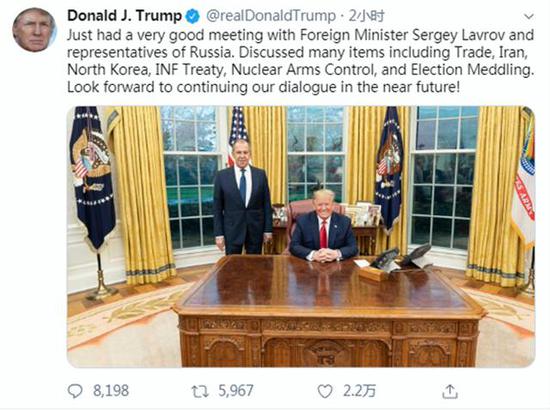Click the seated man with red tie
This screenshot has height=410, width=550.
[x=323, y=226]
